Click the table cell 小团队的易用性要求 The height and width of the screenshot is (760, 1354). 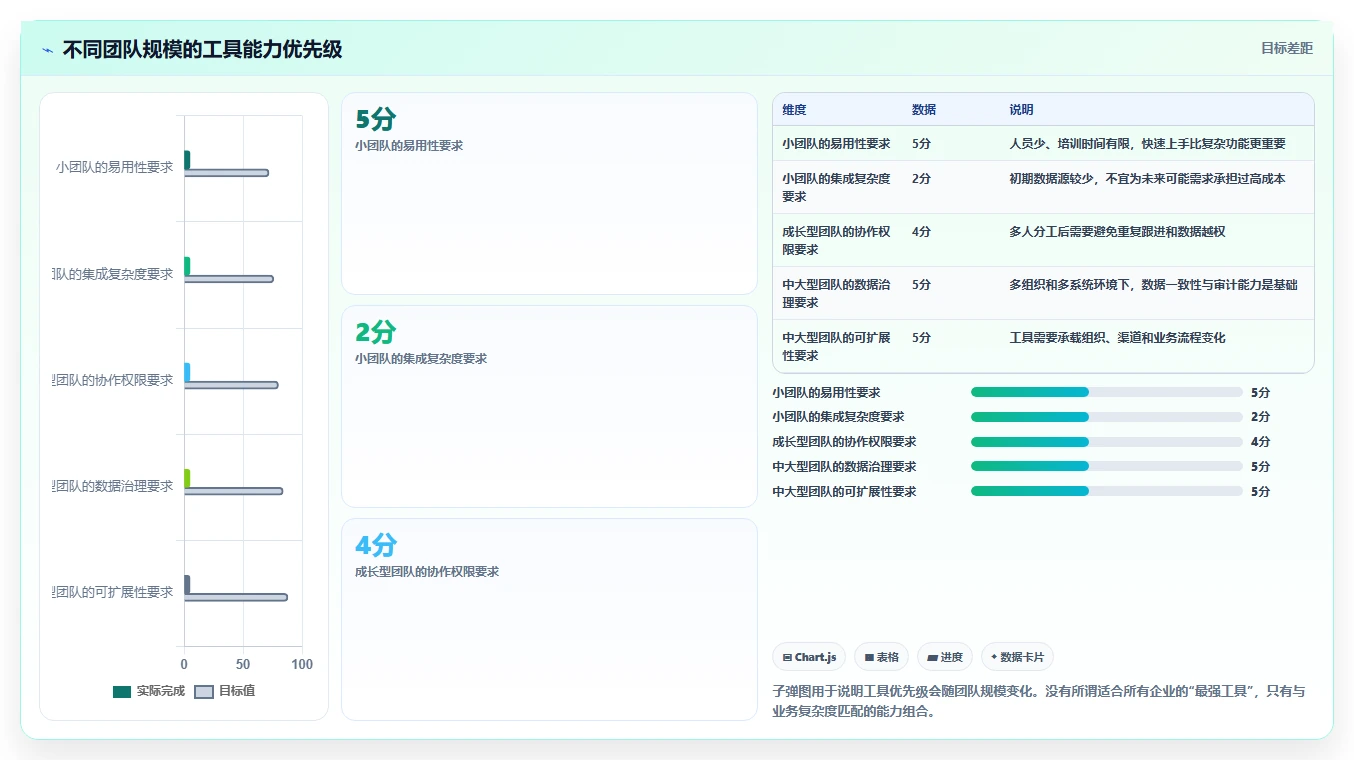tap(836, 144)
